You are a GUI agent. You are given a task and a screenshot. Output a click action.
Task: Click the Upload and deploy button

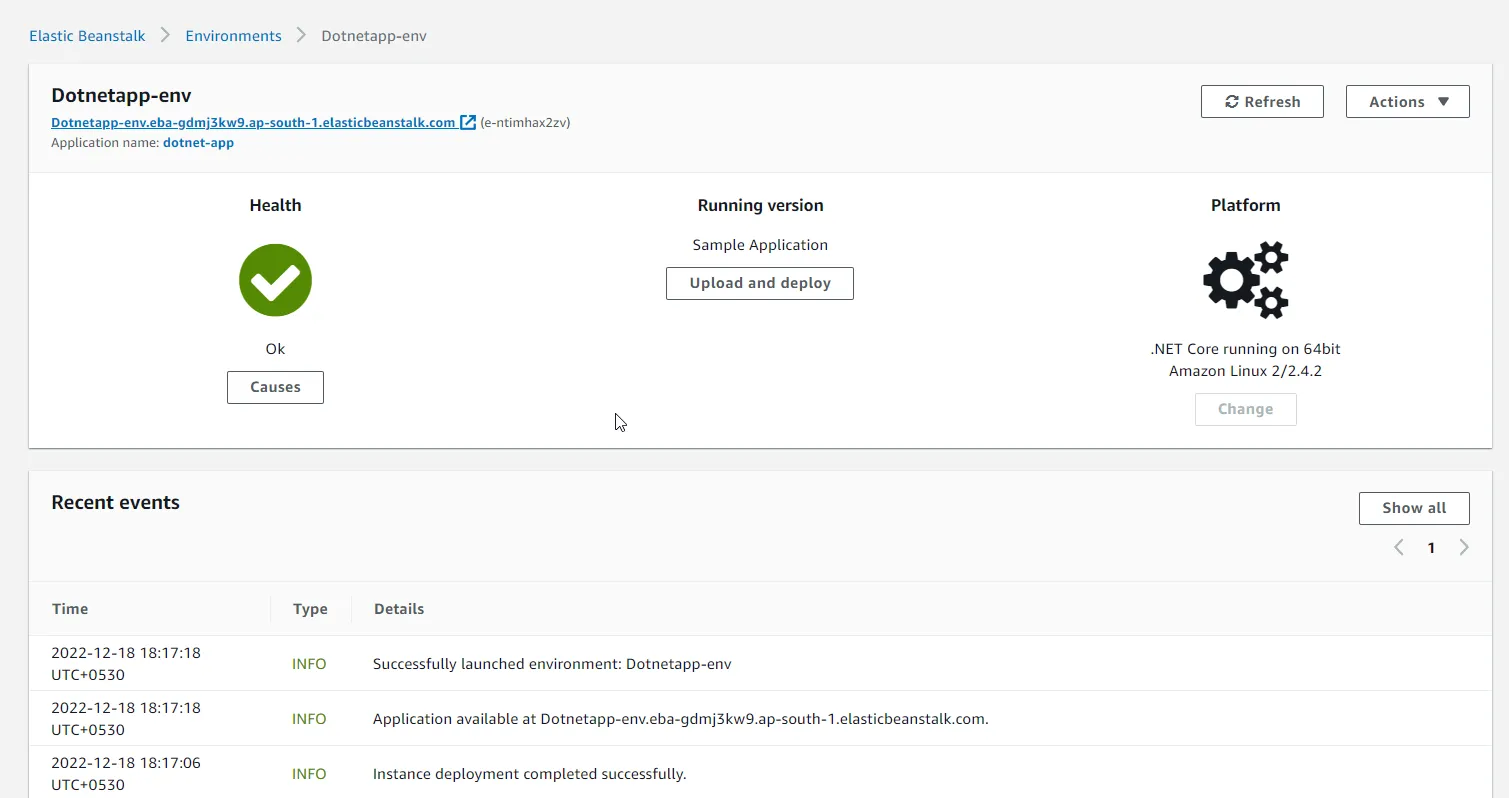coord(759,283)
